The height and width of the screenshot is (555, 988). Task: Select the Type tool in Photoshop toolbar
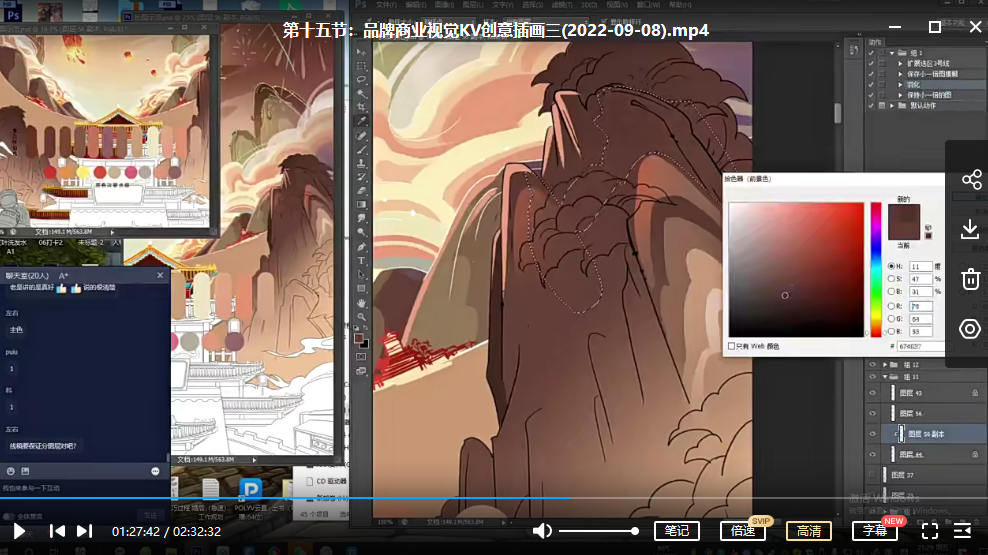coord(361,260)
